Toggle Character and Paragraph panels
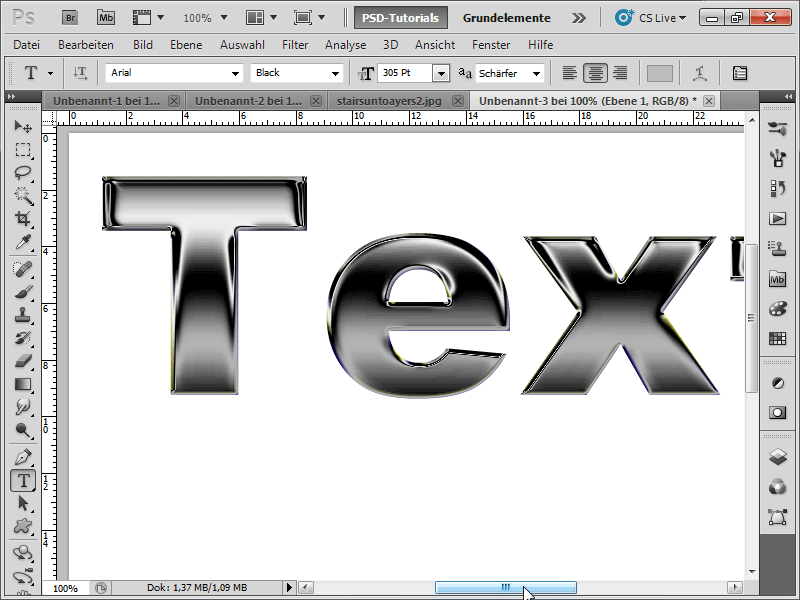The width and height of the screenshot is (800, 600). click(x=740, y=73)
